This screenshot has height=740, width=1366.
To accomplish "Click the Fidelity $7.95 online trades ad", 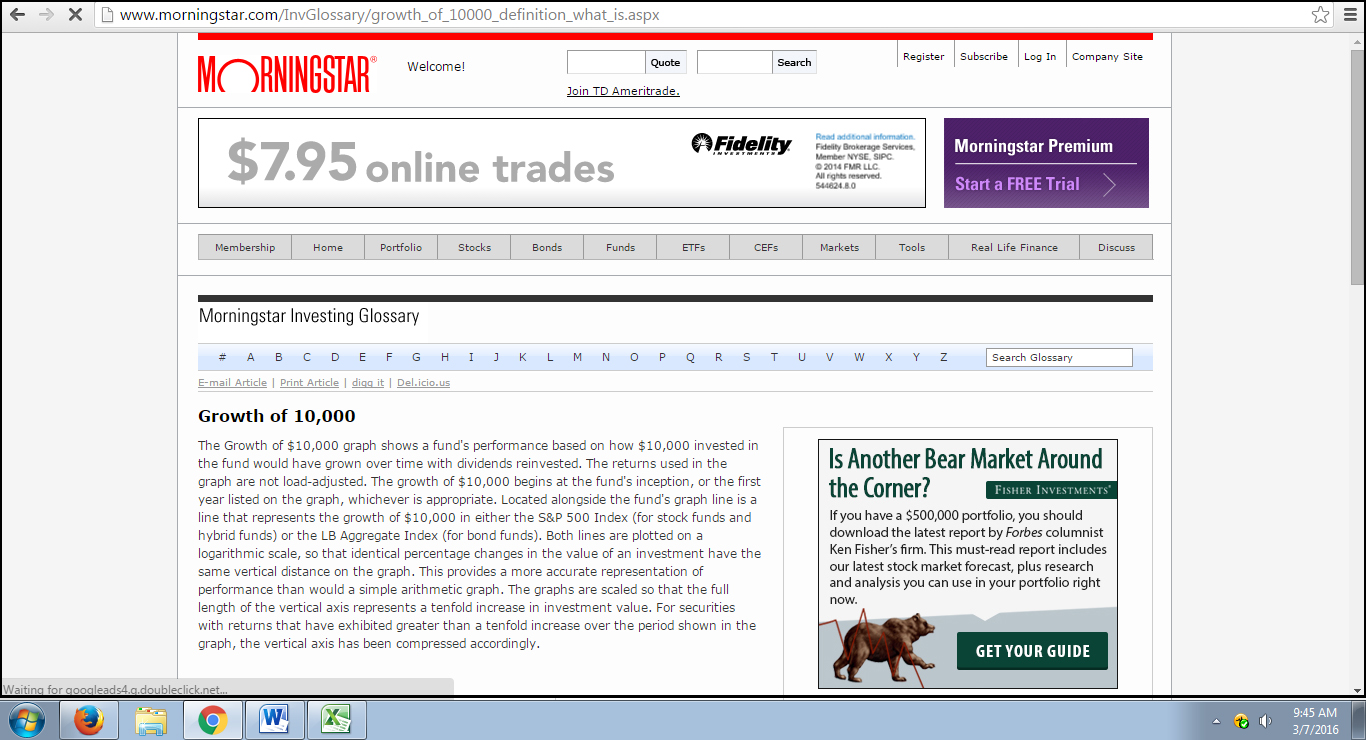I will pos(561,163).
